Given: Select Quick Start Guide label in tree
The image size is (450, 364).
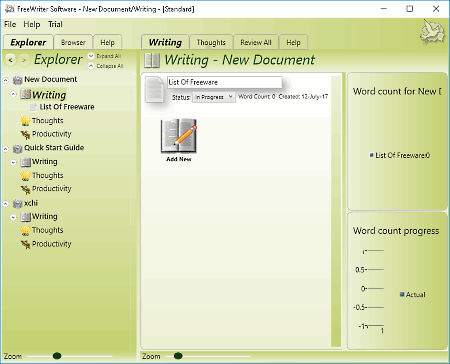Looking at the screenshot, I should pyautogui.click(x=54, y=148).
